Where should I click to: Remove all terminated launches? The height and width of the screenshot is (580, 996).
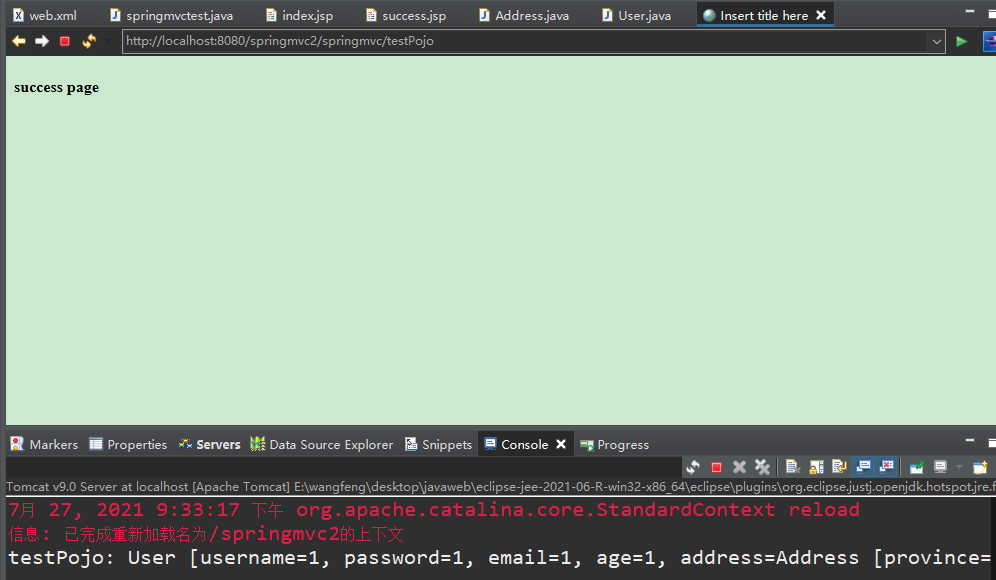[762, 468]
